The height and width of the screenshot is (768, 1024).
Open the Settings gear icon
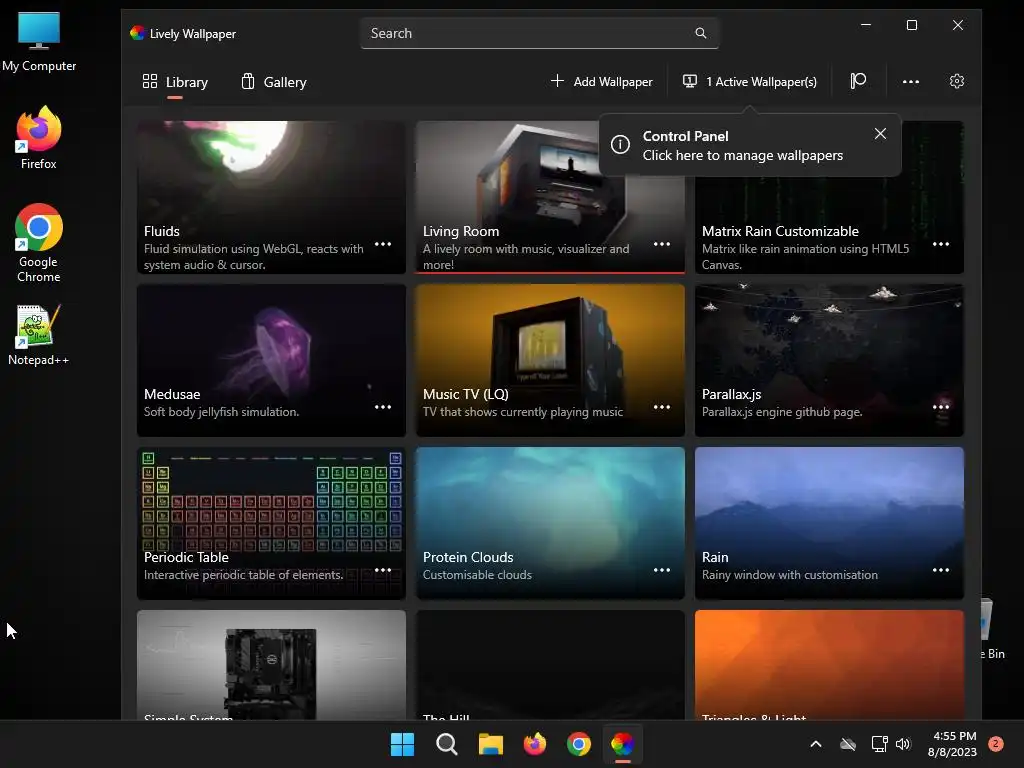pyautogui.click(x=957, y=81)
